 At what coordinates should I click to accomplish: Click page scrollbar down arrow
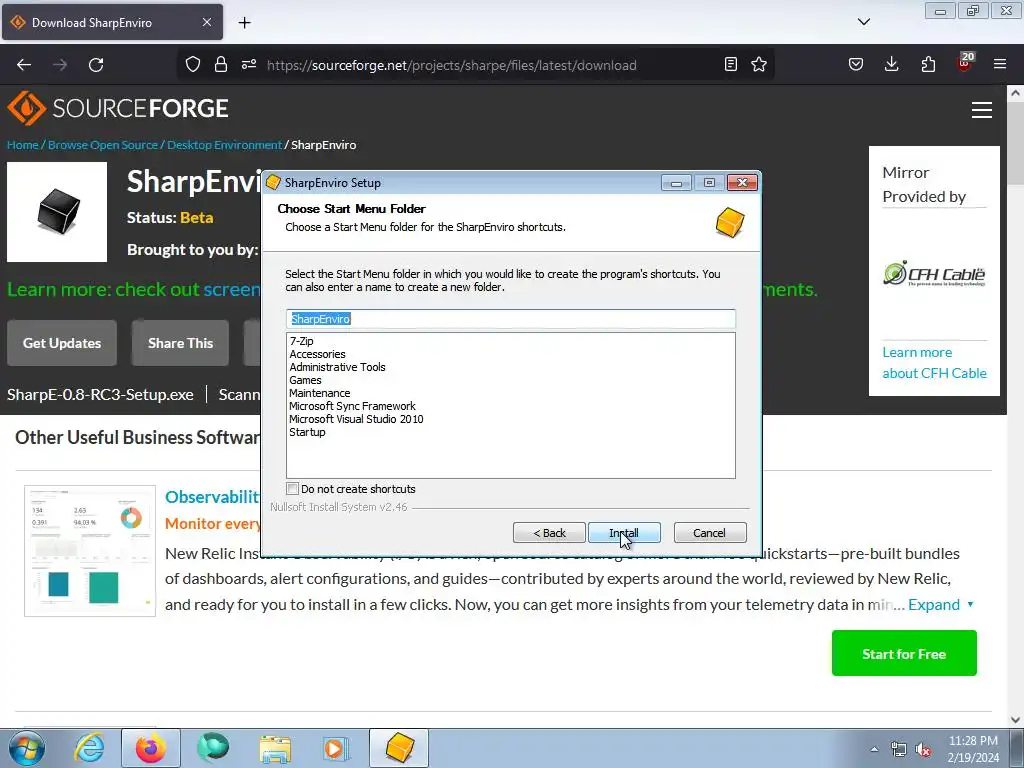1015,720
